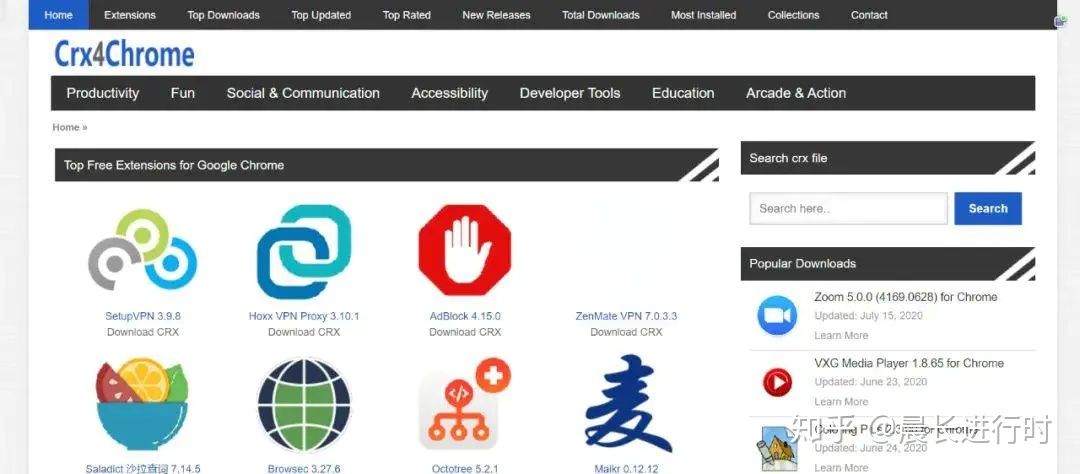Screen dimensions: 1080x474
Task: Open the Octotree orange tree icon
Action: click(x=465, y=404)
